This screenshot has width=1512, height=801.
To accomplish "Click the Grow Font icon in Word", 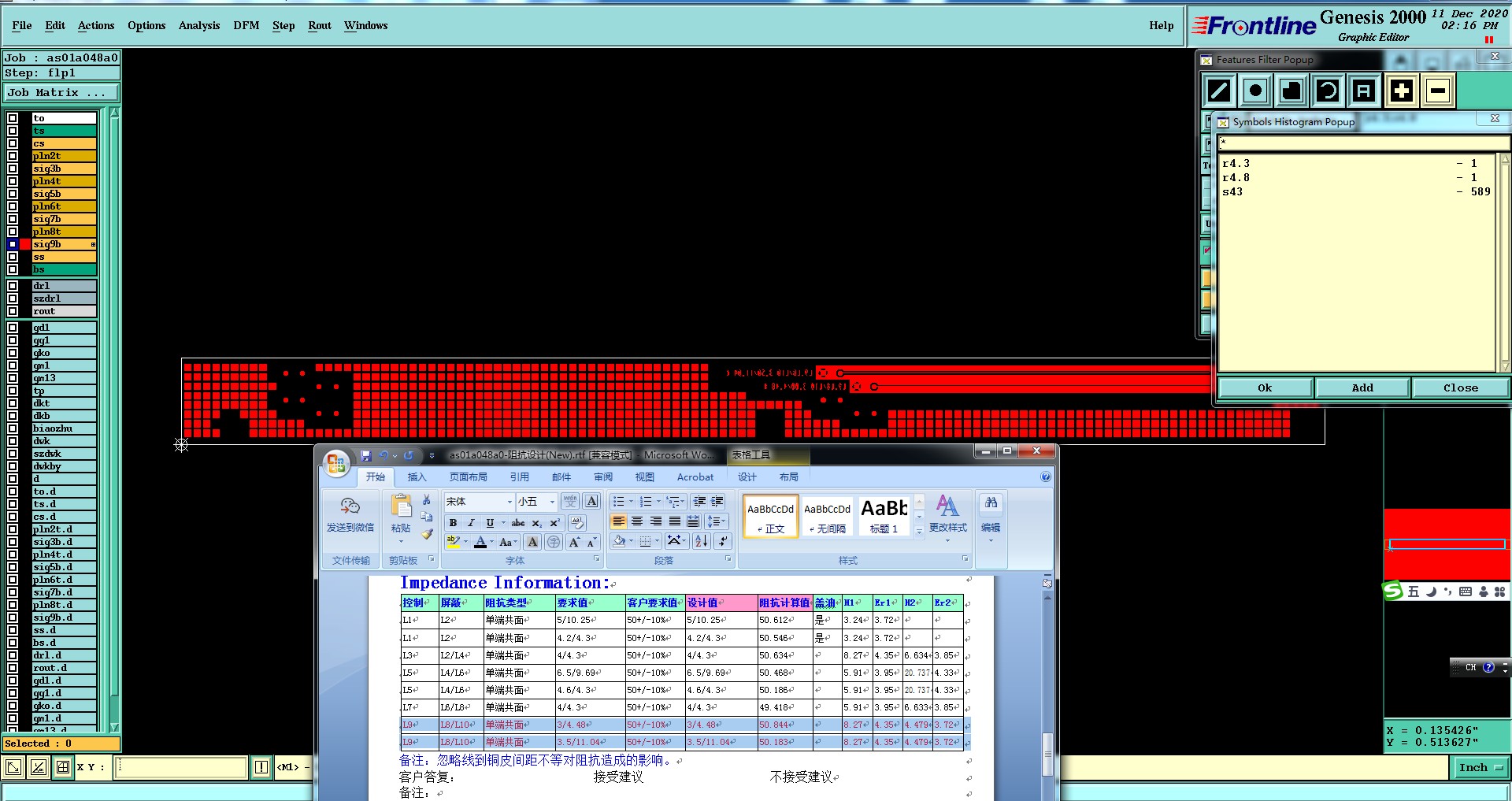I will click(574, 542).
